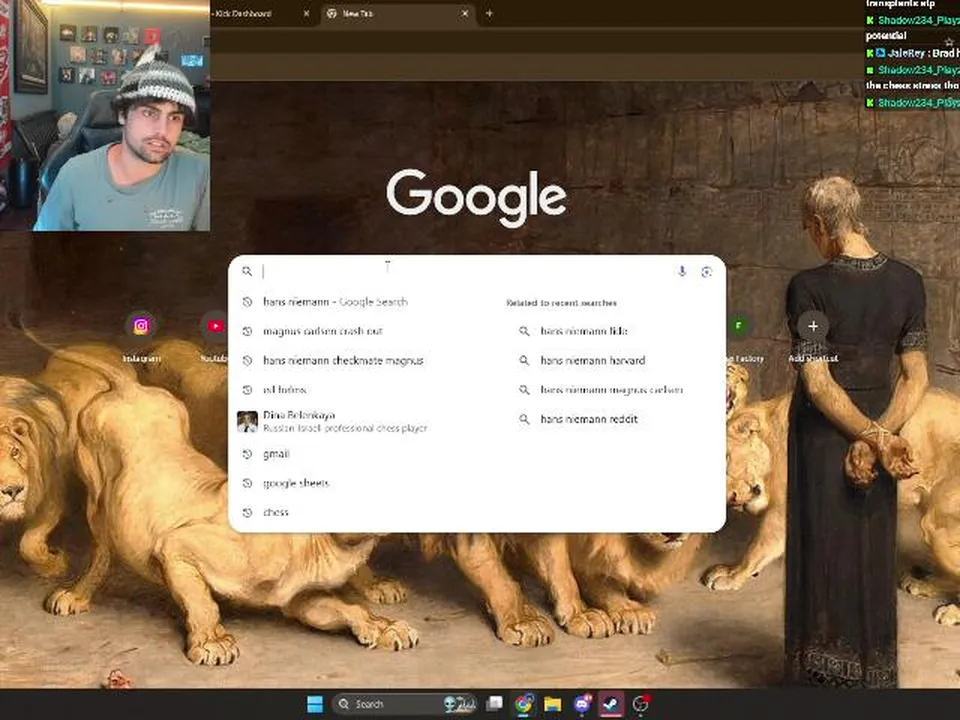This screenshot has width=960, height=720.
Task: Click the last taskbar icon with red badge
Action: pos(640,704)
